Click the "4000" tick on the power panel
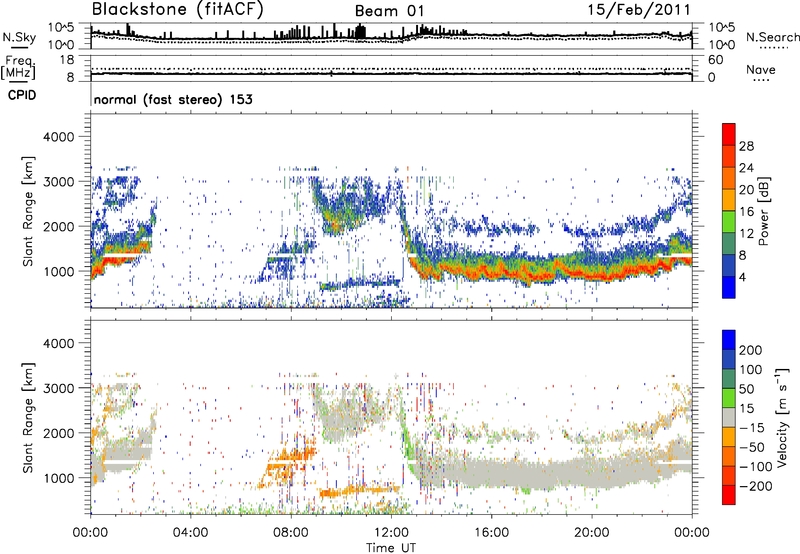800x554 pixels. pos(58,137)
